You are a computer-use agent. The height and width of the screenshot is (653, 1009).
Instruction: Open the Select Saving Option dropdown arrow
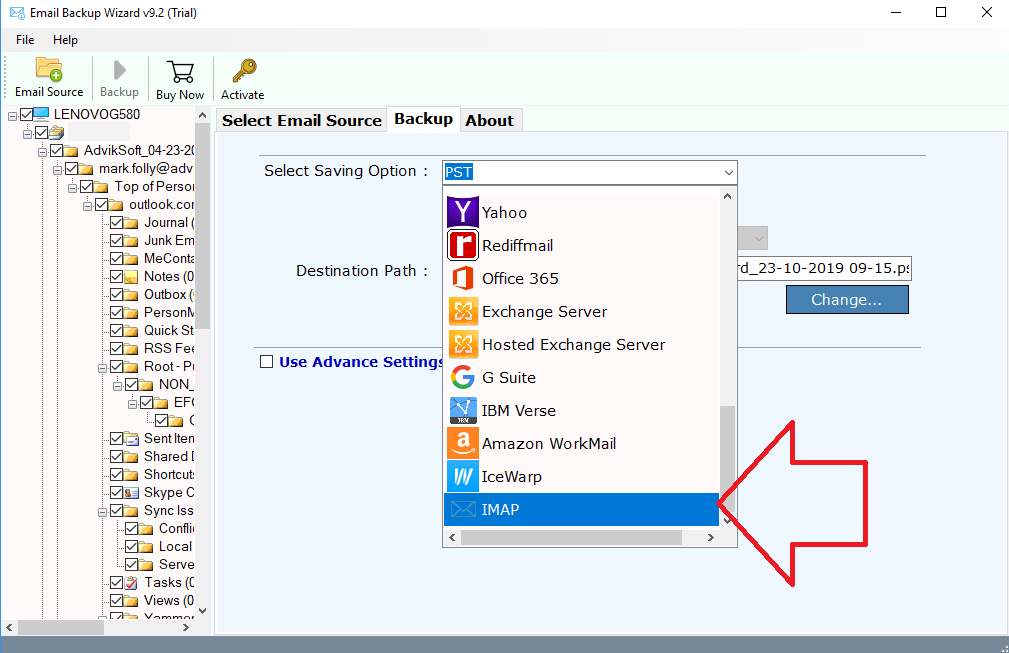click(x=728, y=172)
